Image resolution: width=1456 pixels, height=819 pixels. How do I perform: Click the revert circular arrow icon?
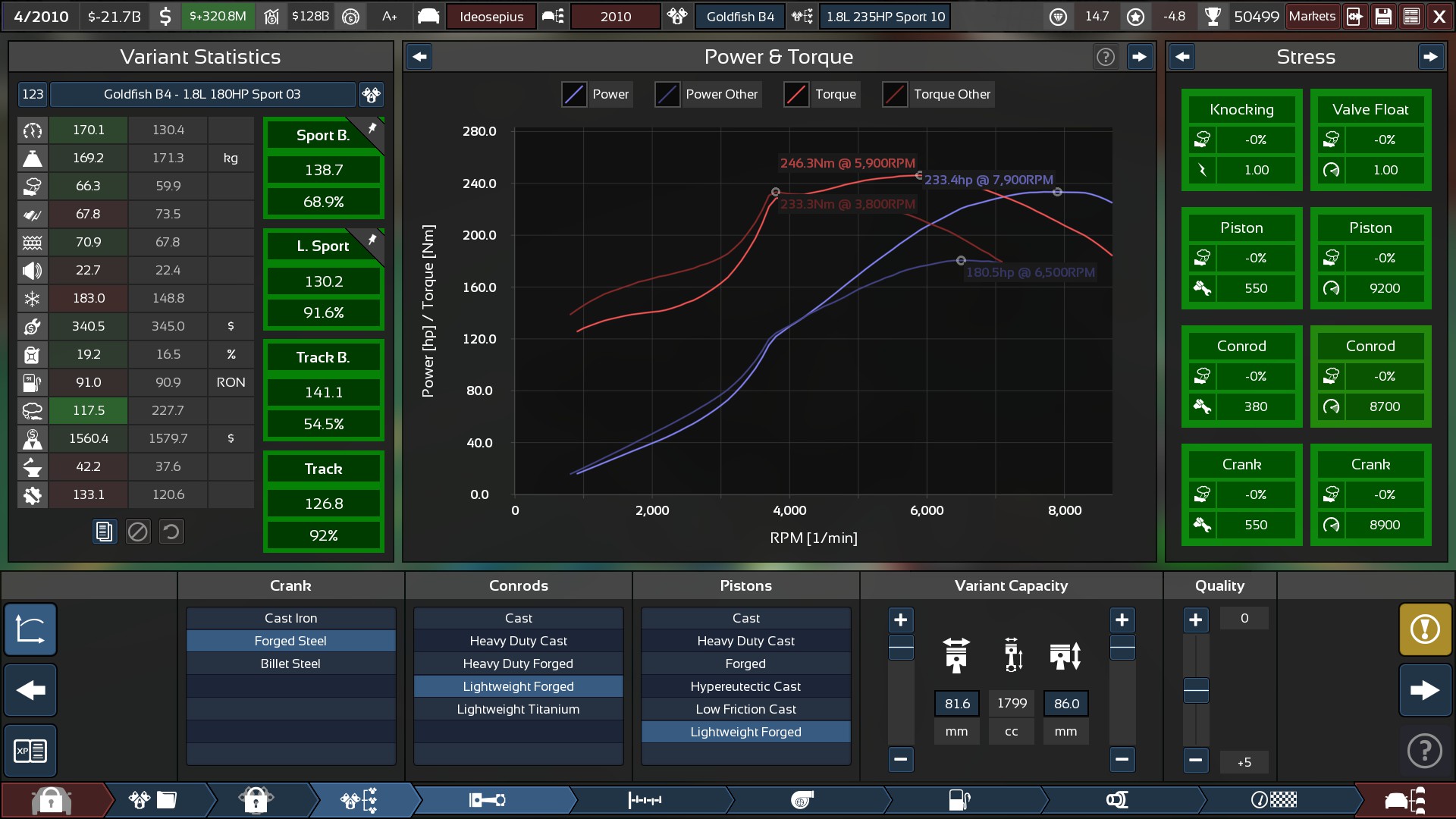pos(171,532)
